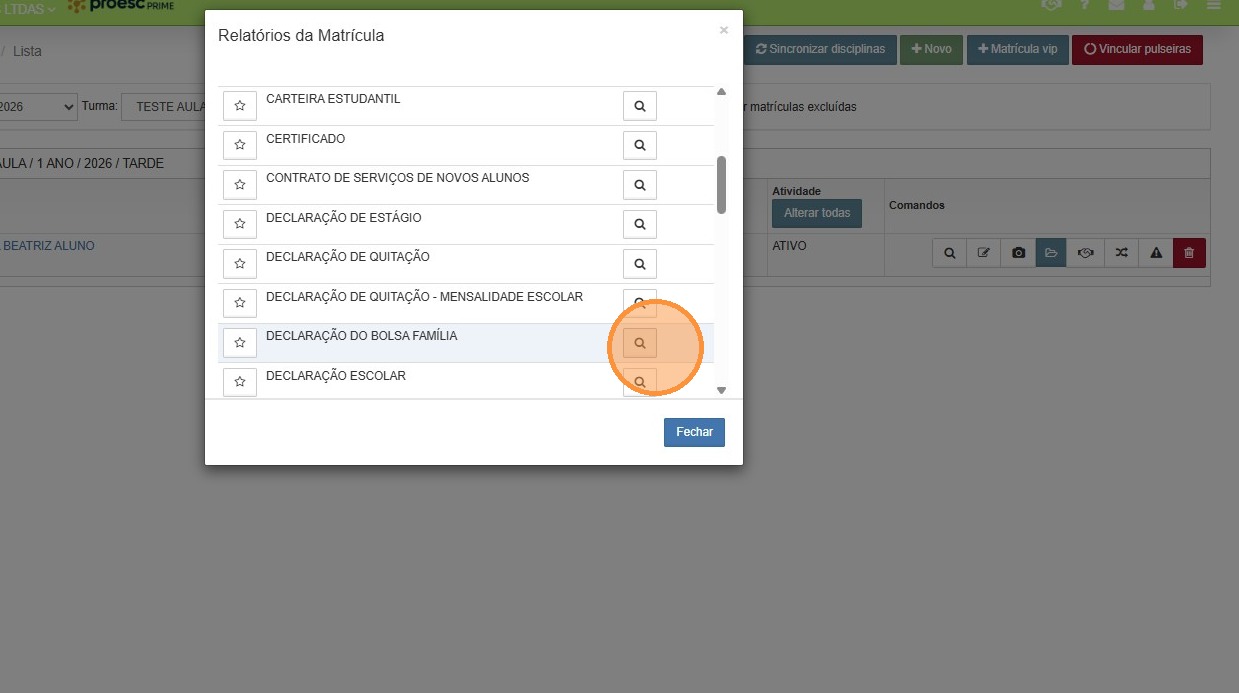Viewport: 1239px width, 693px height.
Task: Select the DECLARAÇÃO ESCOLAR report name
Action: click(336, 376)
